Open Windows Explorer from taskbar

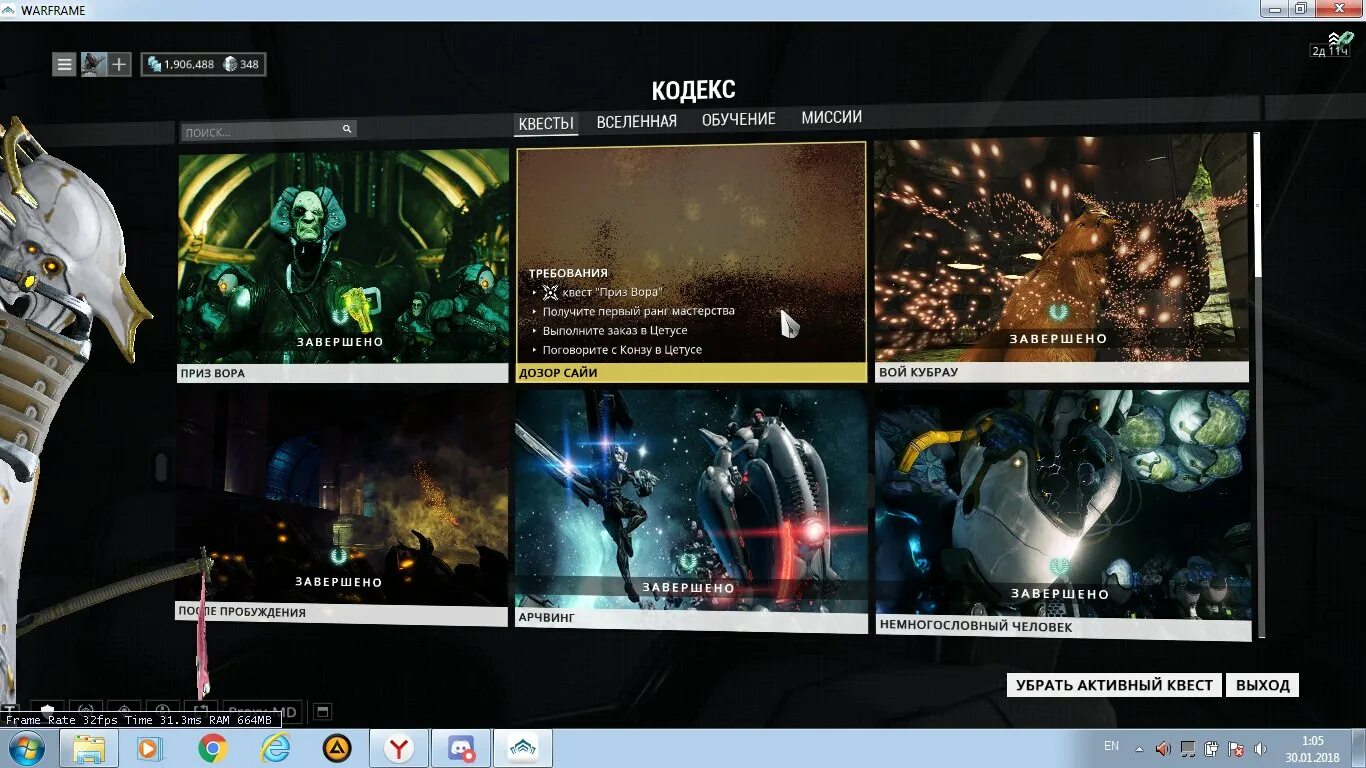[x=89, y=748]
